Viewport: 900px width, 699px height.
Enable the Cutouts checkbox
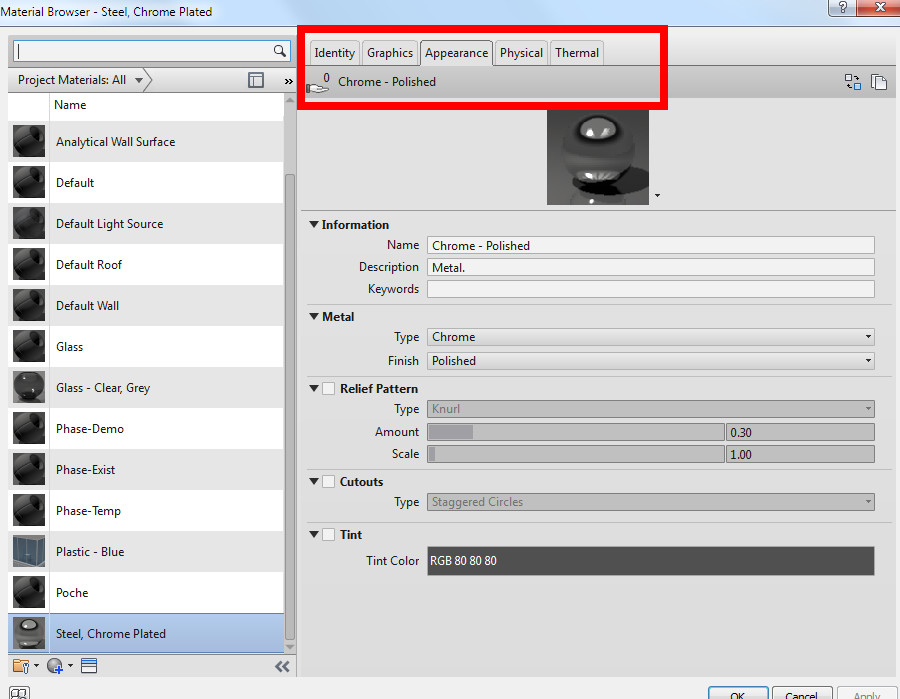(328, 481)
